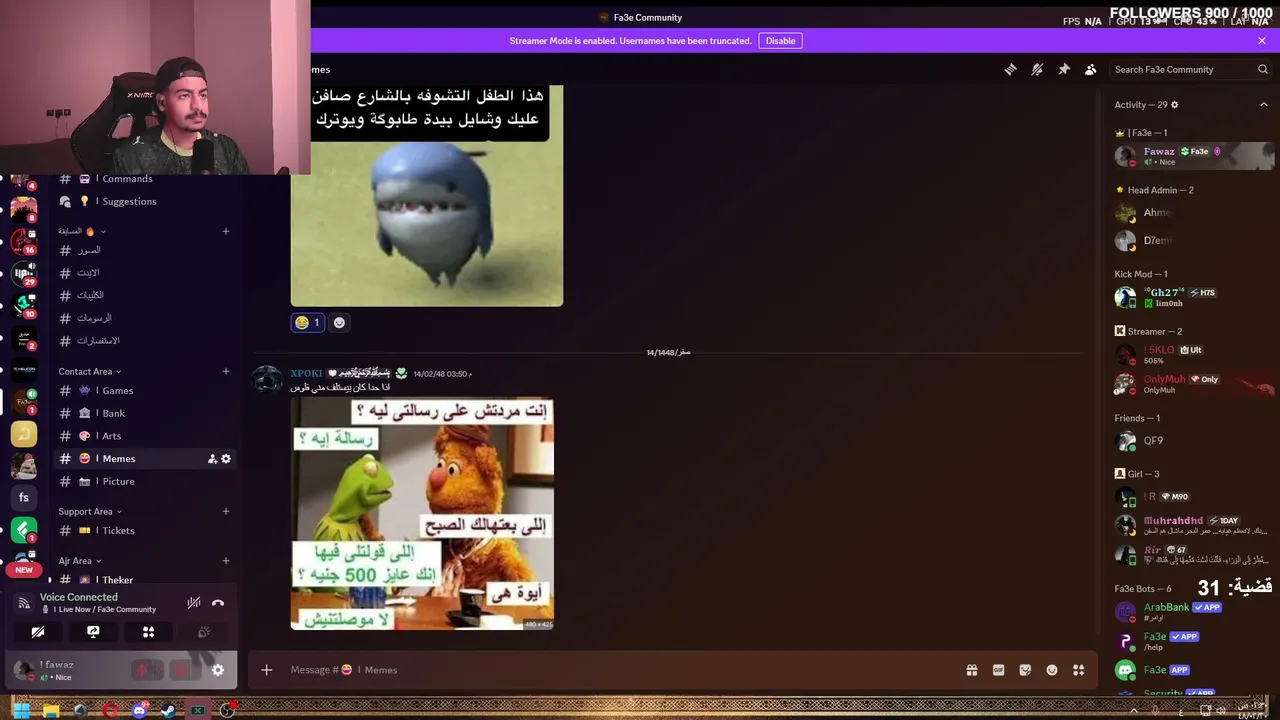Switch to the Arts channel
Image resolution: width=1280 pixels, height=720 pixels.
146,436
